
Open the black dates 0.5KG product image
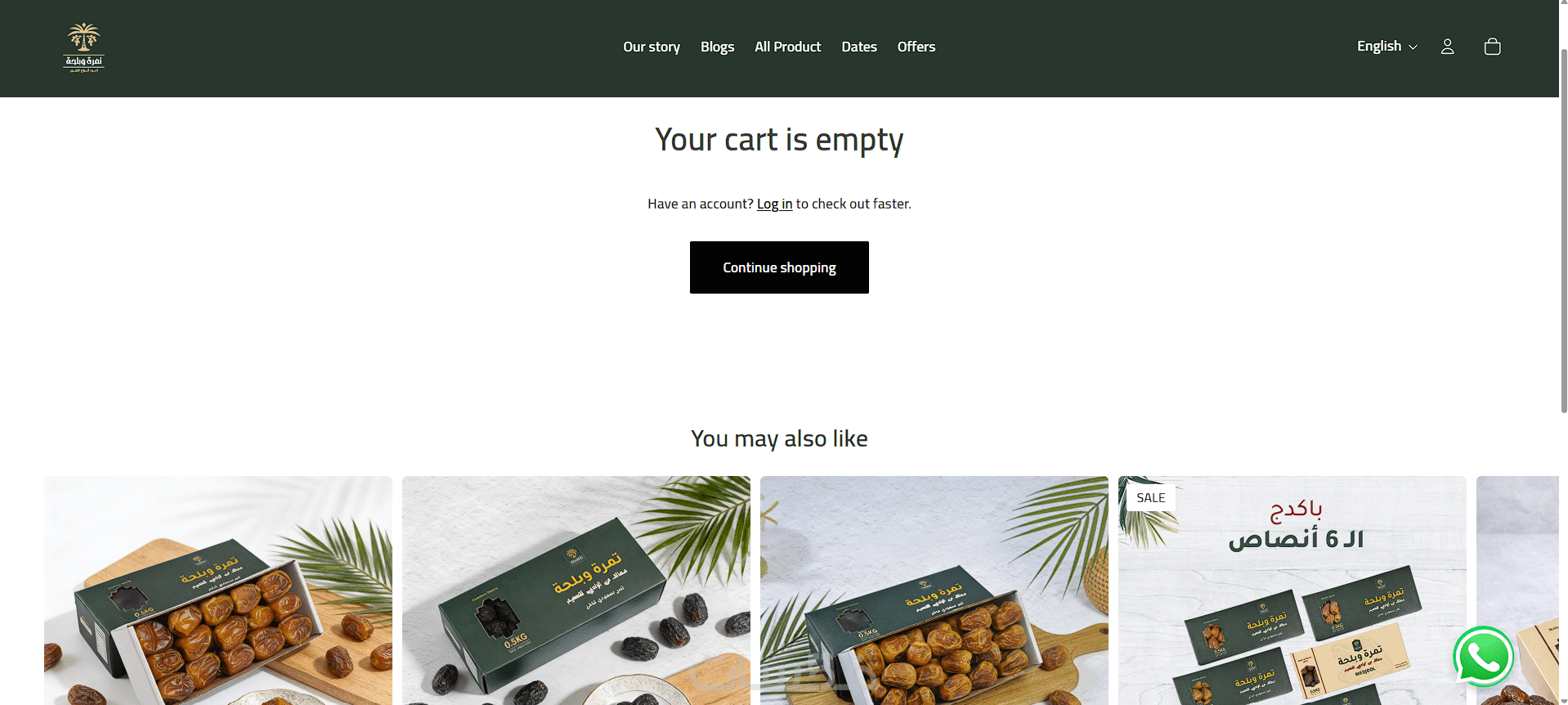coord(576,590)
